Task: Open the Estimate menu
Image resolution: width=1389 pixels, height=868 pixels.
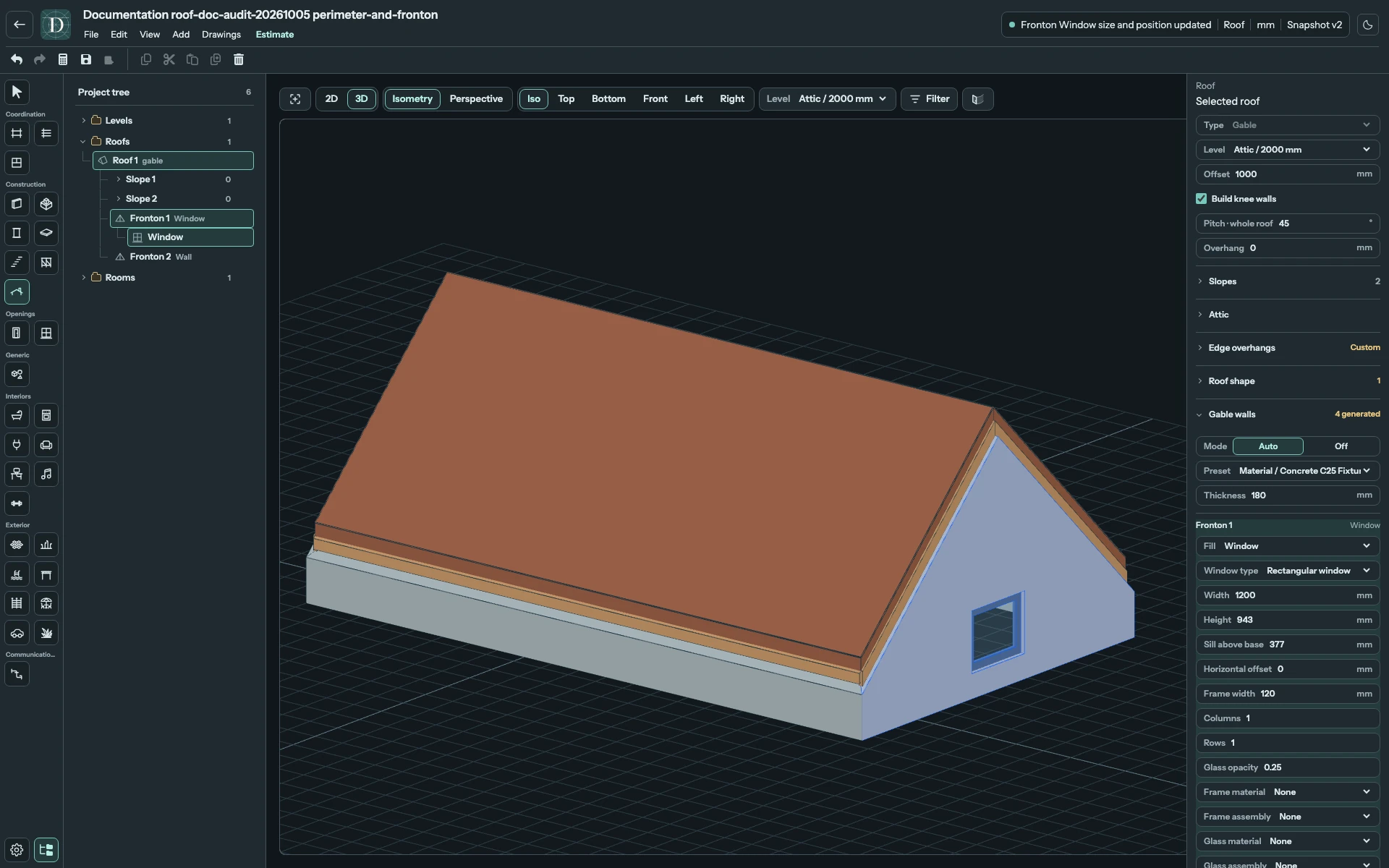Action: 275,35
